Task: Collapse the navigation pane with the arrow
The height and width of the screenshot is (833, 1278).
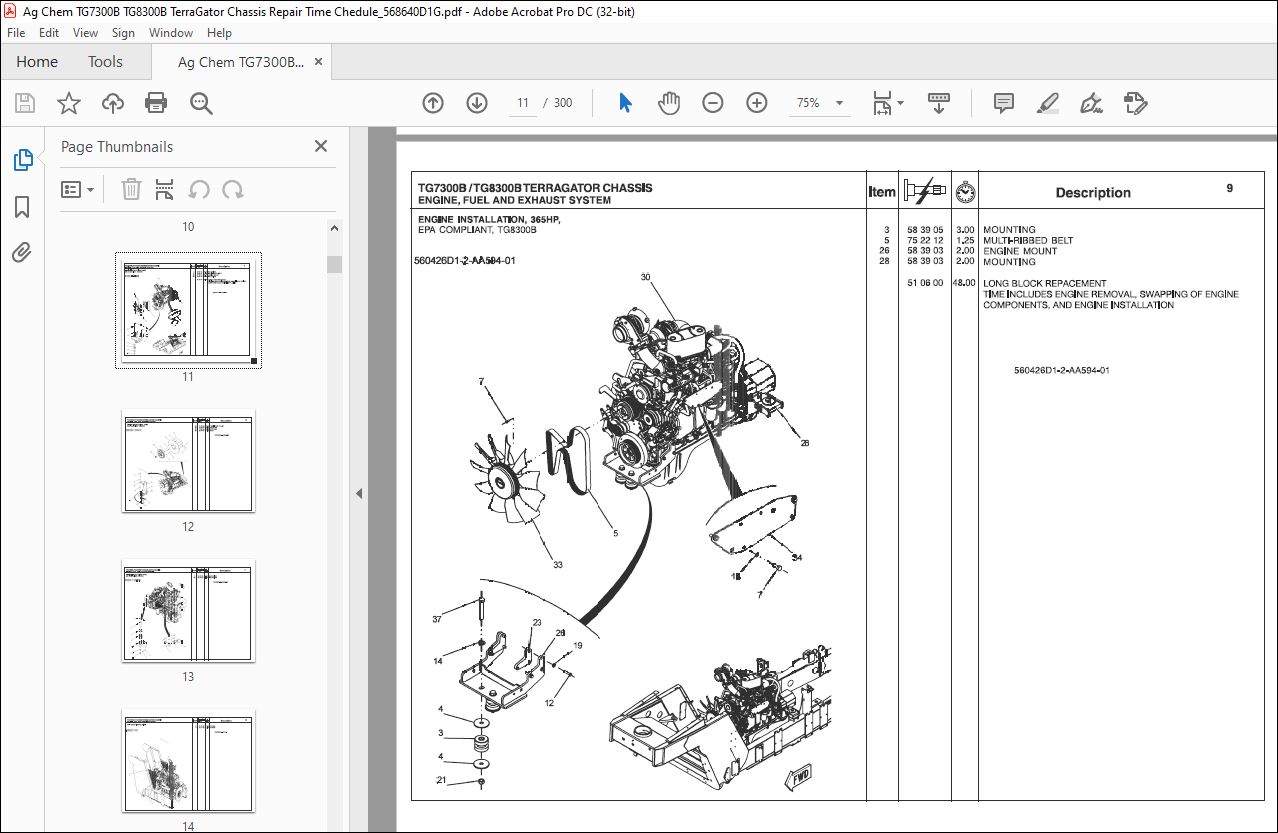Action: click(359, 493)
